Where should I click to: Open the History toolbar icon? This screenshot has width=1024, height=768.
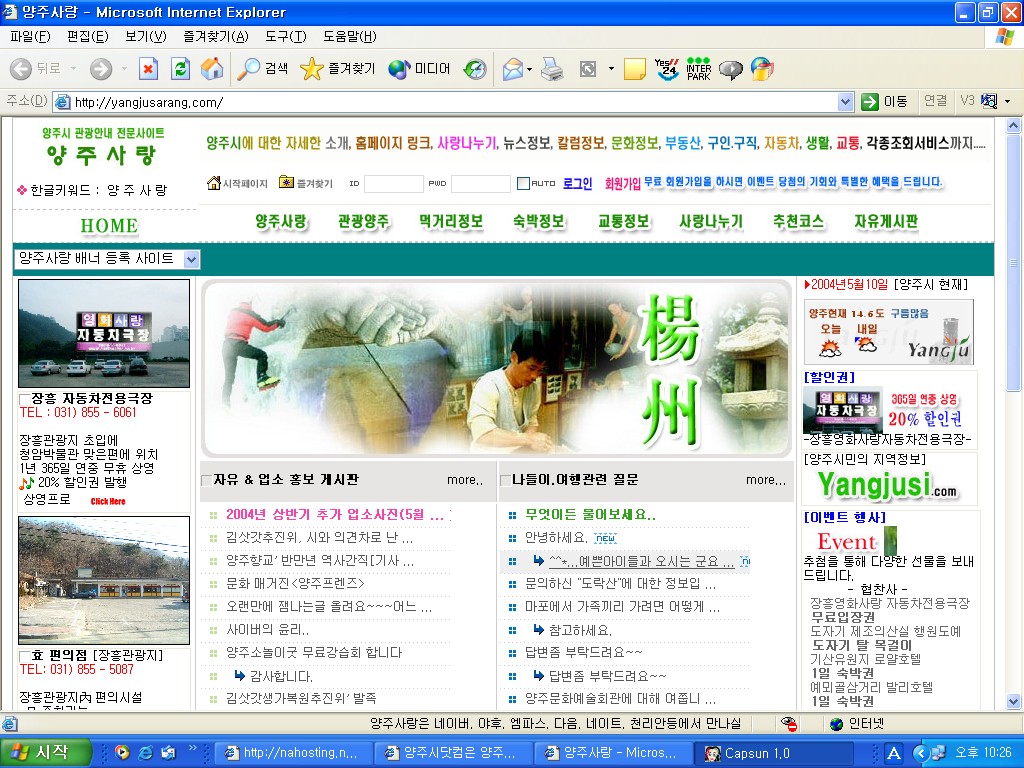[x=475, y=69]
